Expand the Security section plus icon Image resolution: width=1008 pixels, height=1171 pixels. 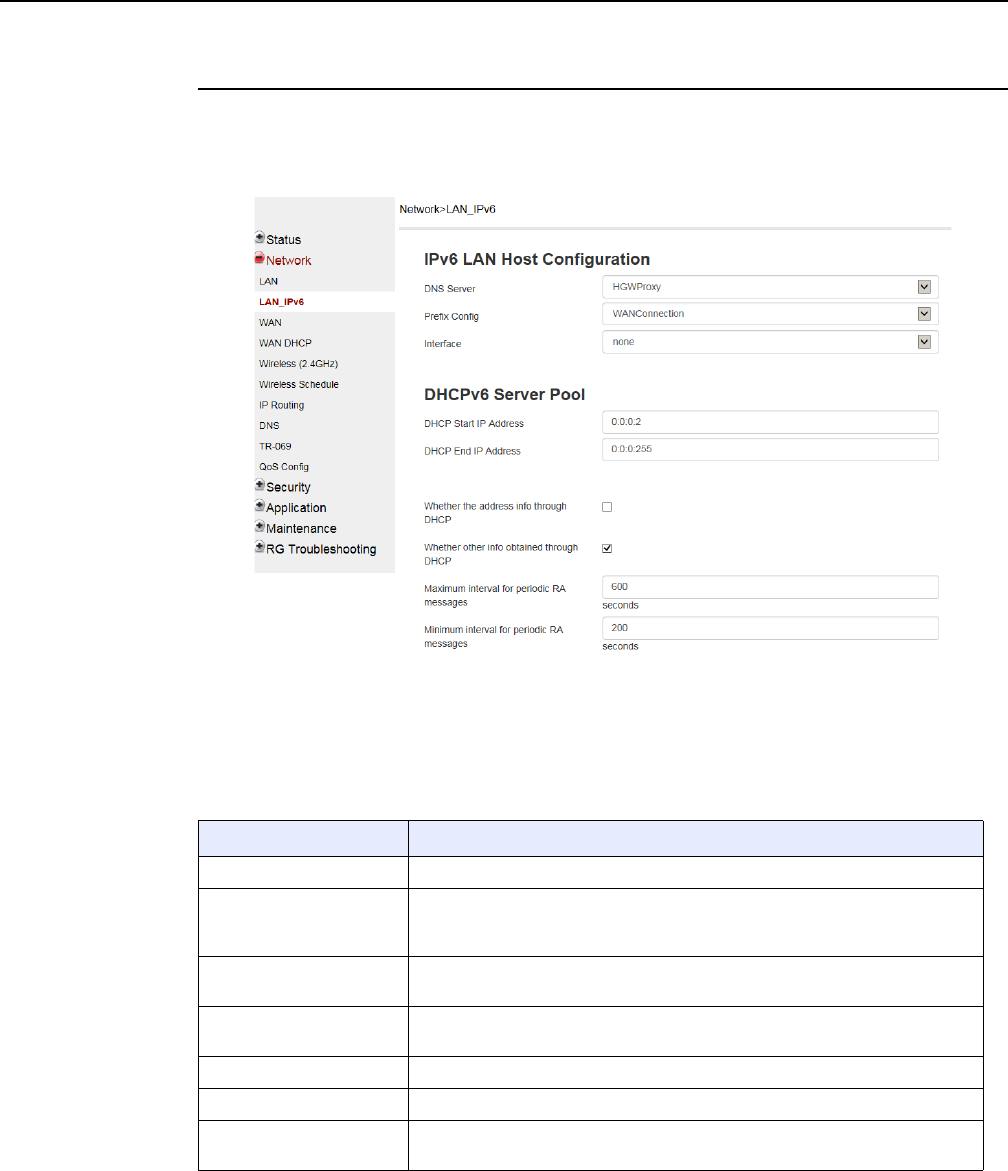(x=260, y=485)
